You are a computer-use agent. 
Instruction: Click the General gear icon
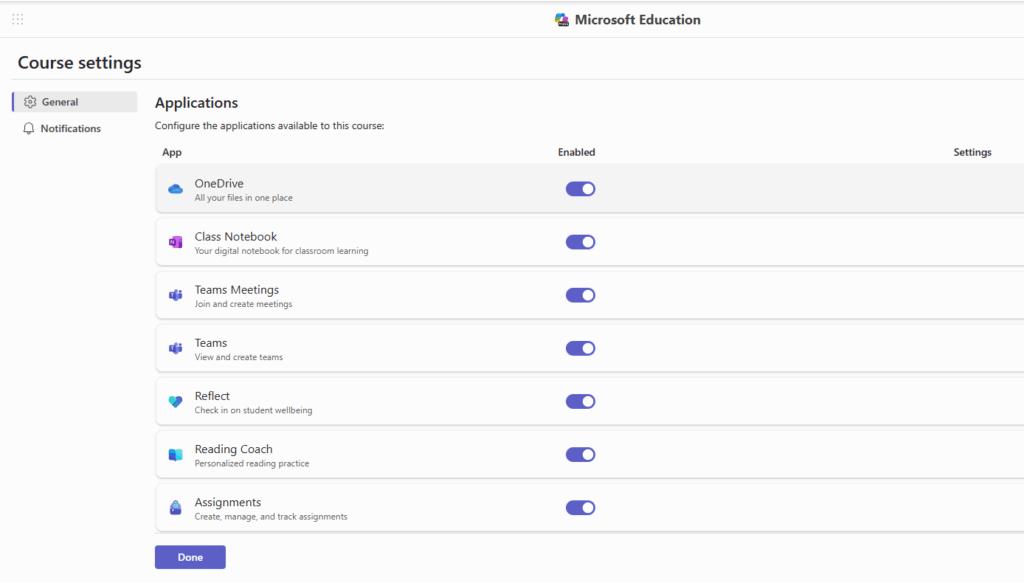point(30,102)
